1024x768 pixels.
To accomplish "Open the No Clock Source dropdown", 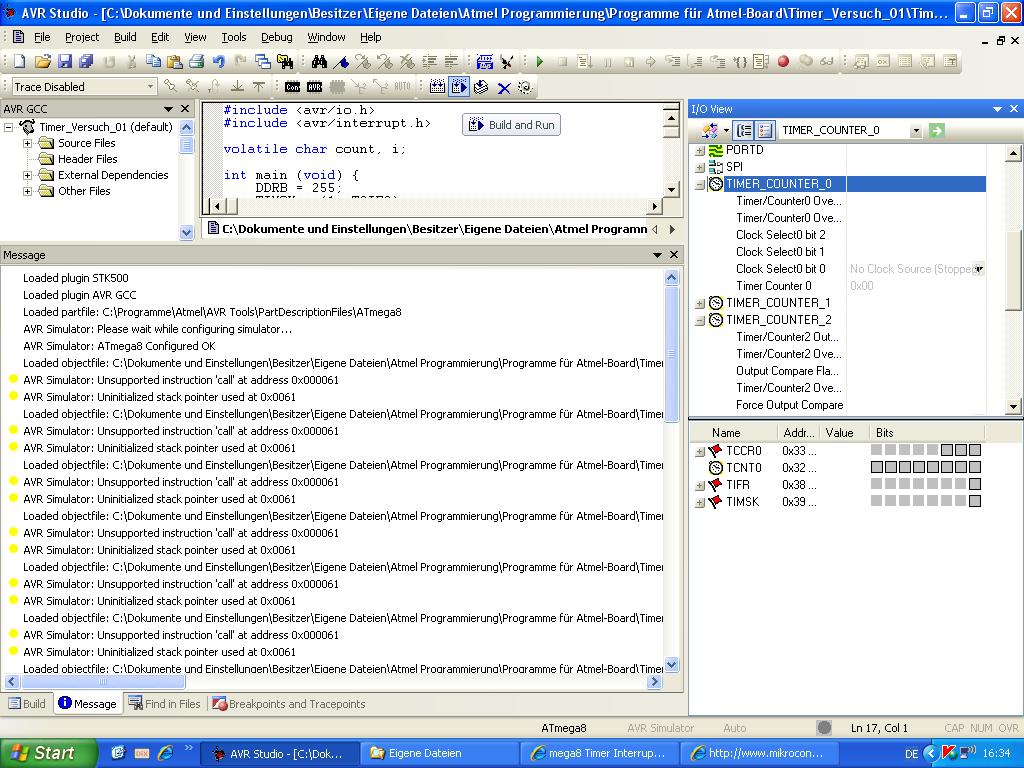I will pyautogui.click(x=978, y=269).
